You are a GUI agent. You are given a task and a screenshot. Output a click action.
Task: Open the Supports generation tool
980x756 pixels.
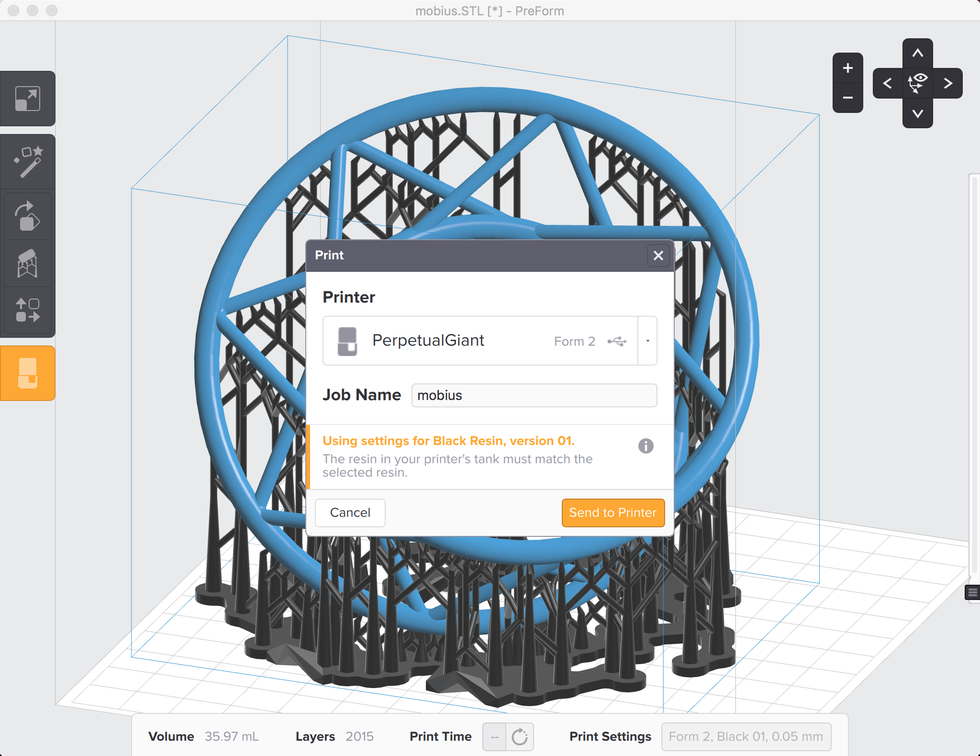coord(27,263)
